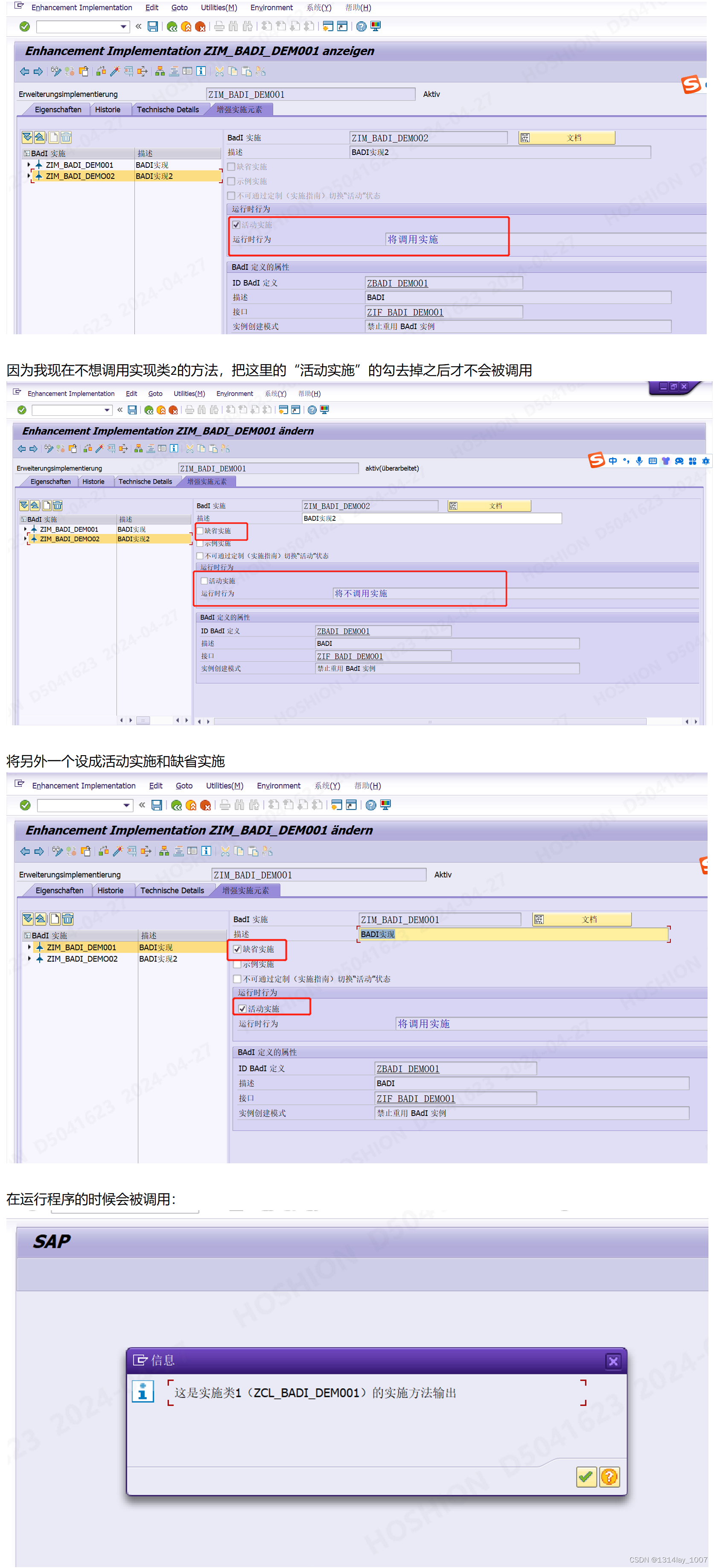The width and height of the screenshot is (714, 1568).
Task: Check 示例实施 in last ändern window
Action: tap(237, 965)
